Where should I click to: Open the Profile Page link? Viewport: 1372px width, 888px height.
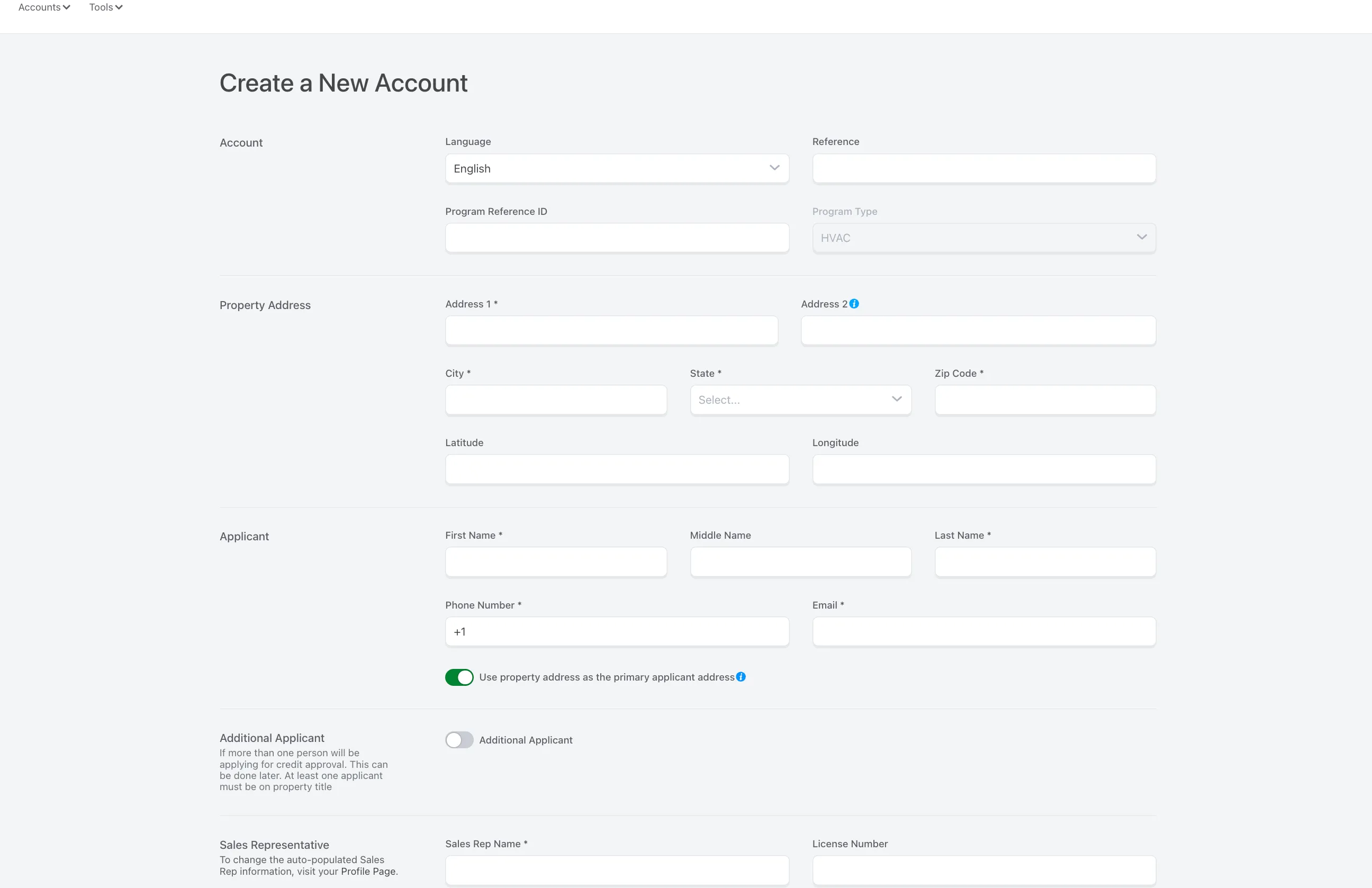tap(368, 871)
